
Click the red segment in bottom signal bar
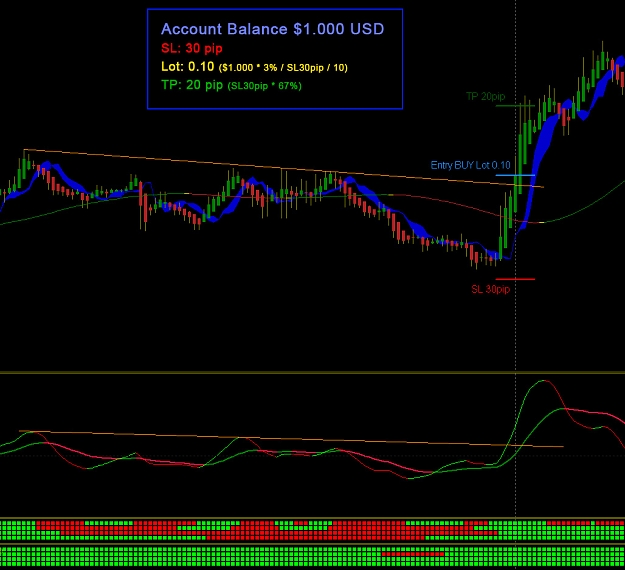(x=413, y=554)
